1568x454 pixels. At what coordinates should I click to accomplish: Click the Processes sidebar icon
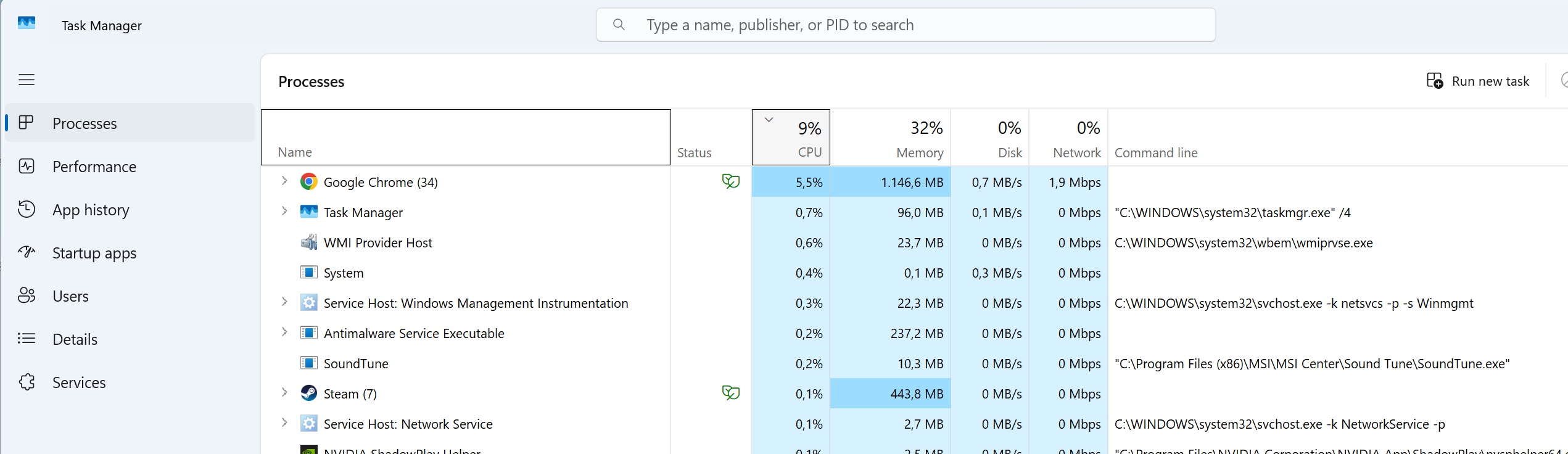pyautogui.click(x=26, y=123)
